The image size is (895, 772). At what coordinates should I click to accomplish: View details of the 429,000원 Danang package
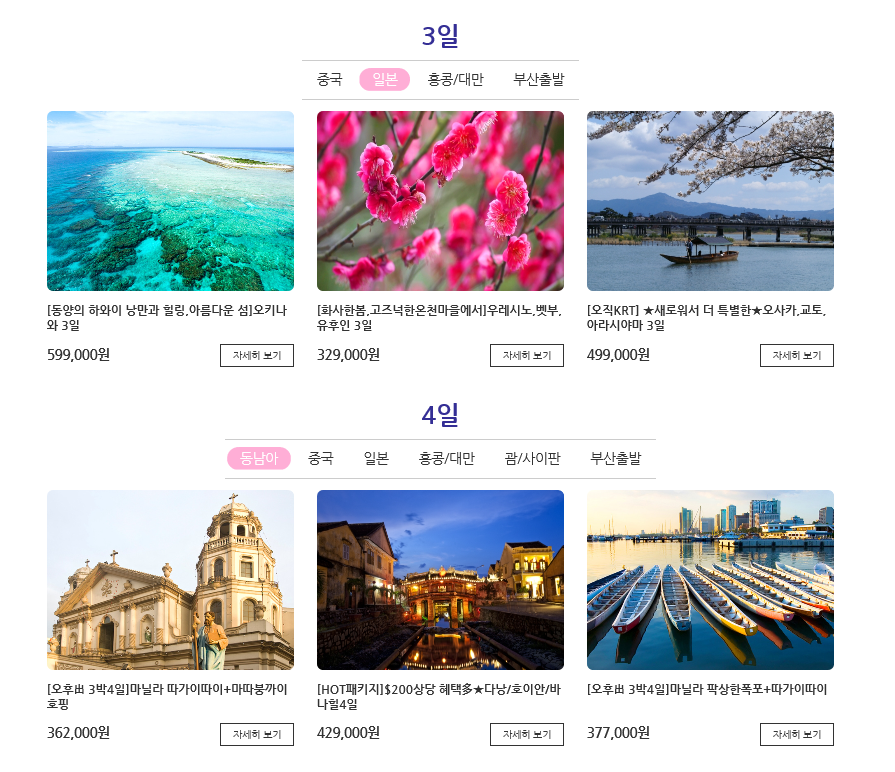(527, 734)
